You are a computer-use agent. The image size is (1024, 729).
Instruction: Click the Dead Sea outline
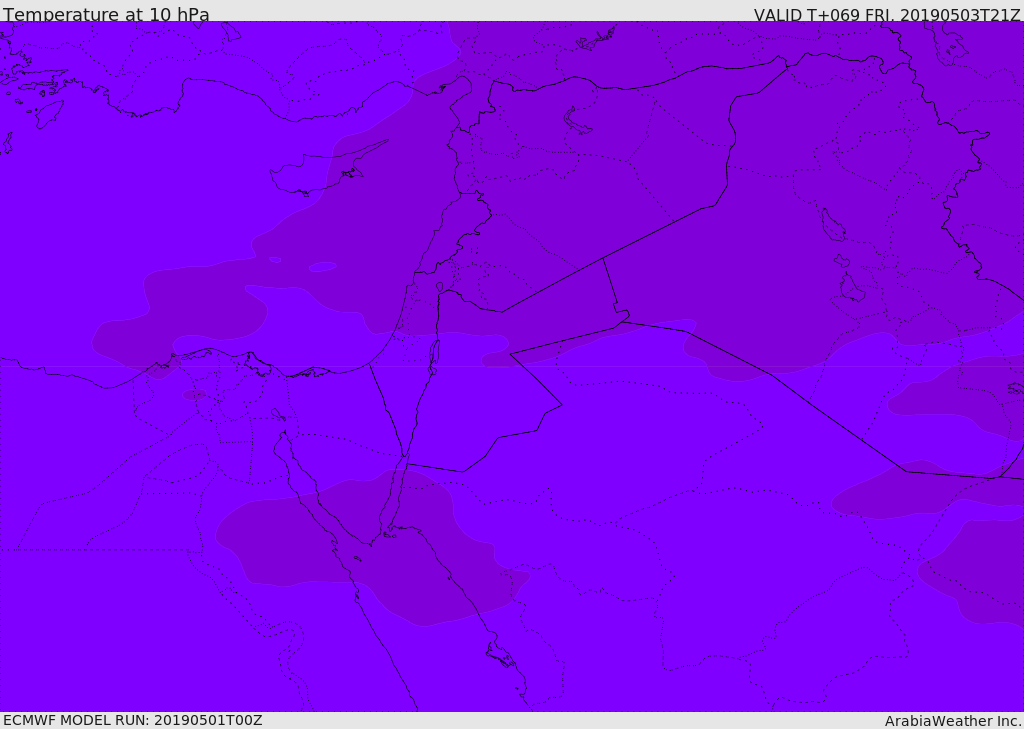tap(434, 354)
